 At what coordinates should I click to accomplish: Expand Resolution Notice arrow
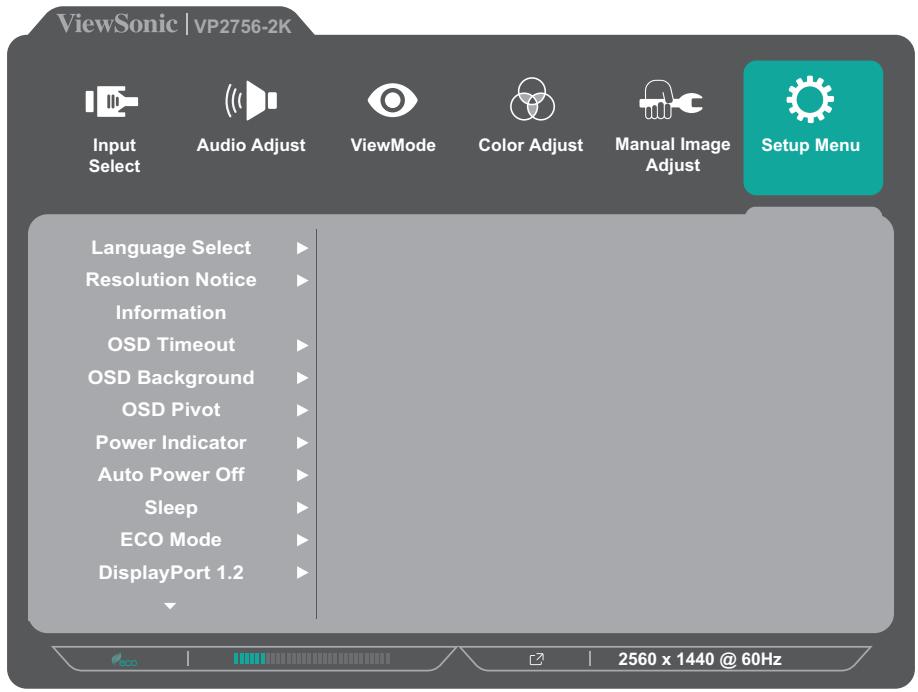[x=302, y=280]
